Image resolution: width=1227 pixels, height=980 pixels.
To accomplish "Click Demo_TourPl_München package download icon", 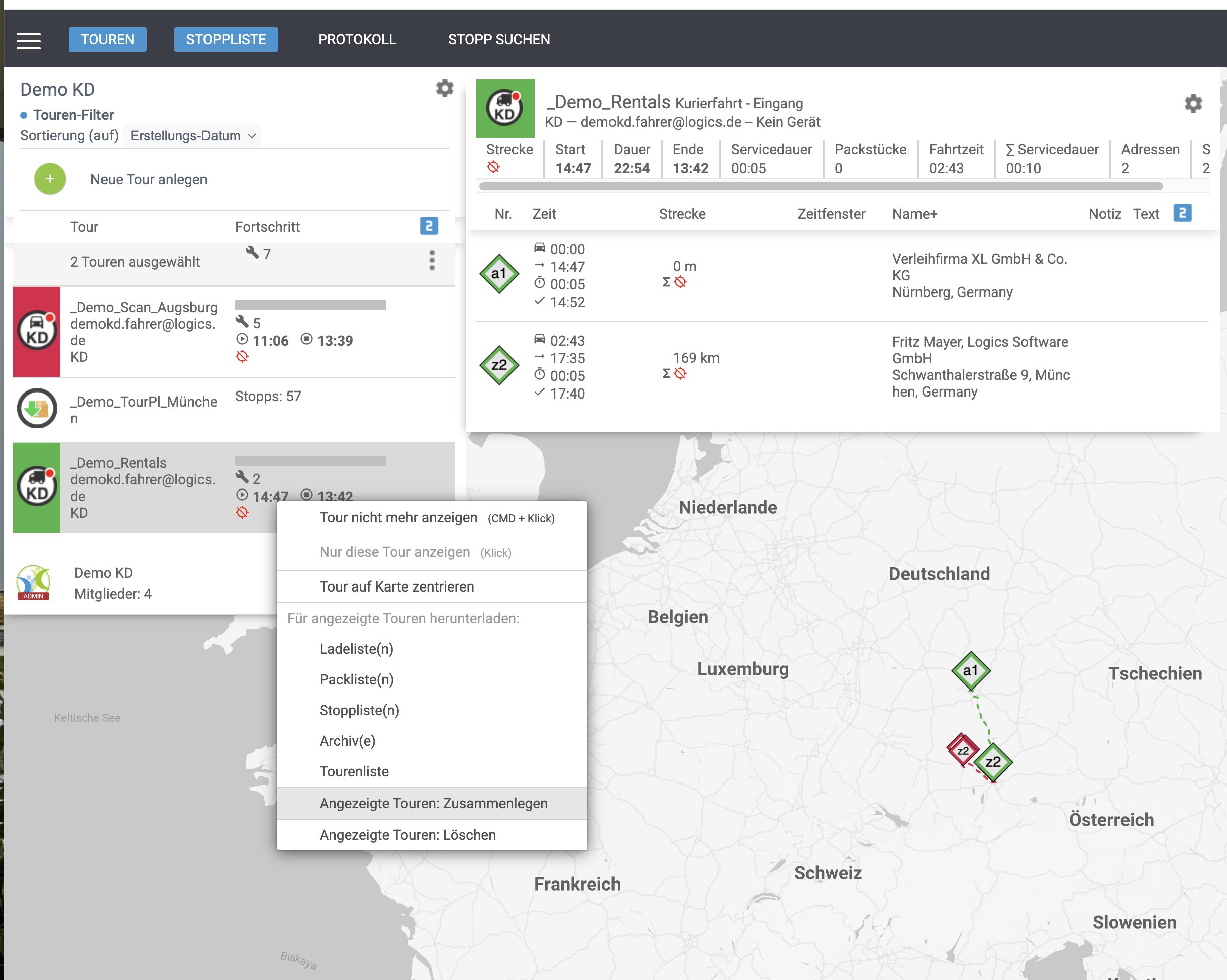I will pyautogui.click(x=37, y=408).
